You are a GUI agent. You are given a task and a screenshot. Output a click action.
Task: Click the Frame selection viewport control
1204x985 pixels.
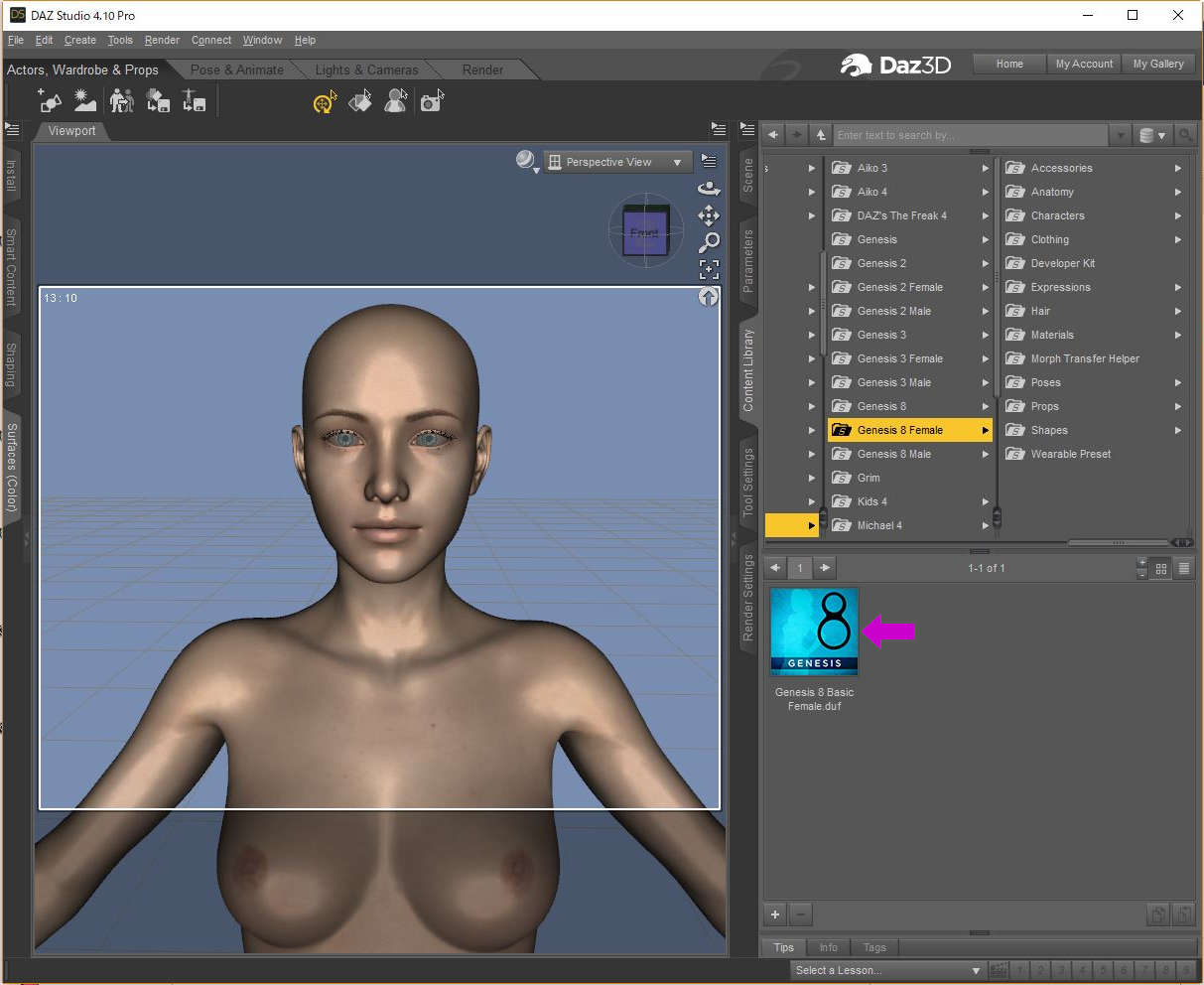point(709,268)
